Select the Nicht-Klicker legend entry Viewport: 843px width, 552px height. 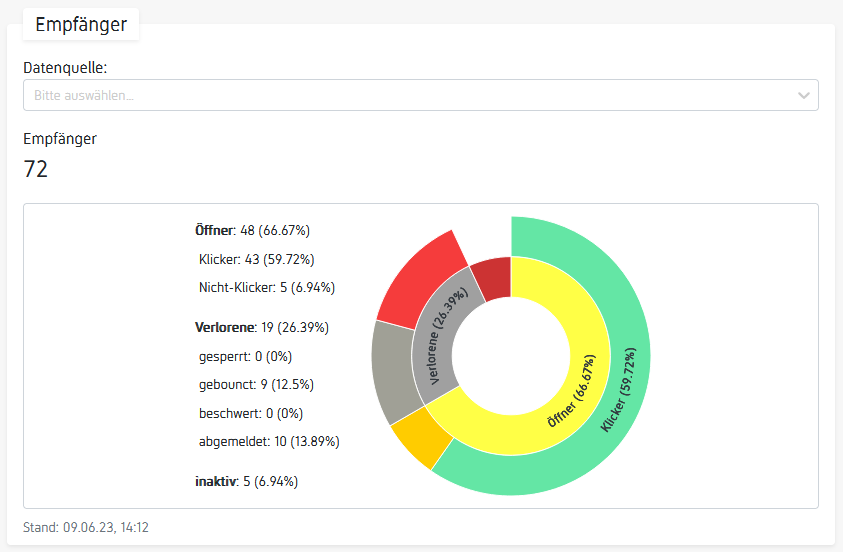click(267, 288)
